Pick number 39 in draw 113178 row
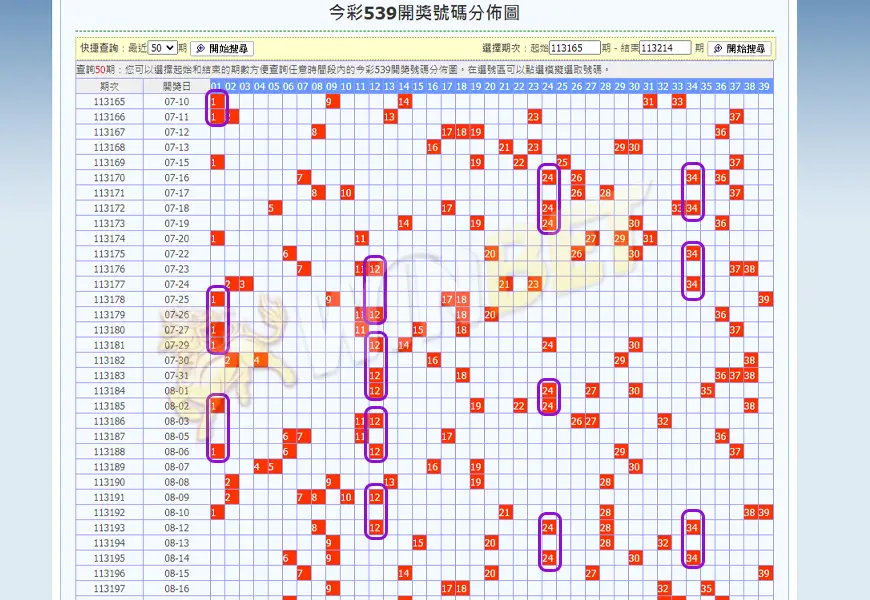The width and height of the screenshot is (870, 600). (764, 299)
